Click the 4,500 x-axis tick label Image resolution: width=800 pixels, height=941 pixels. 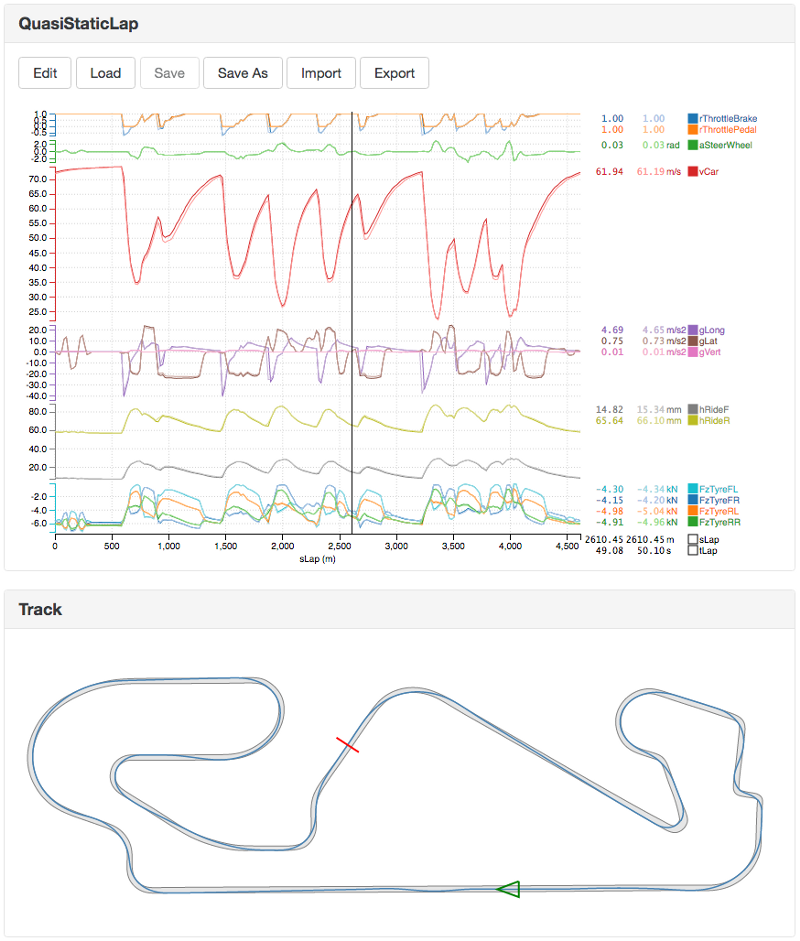[567, 546]
